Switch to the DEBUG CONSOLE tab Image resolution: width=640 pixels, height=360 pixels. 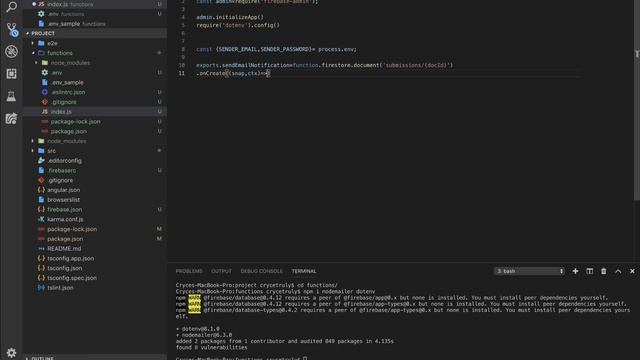point(261,271)
